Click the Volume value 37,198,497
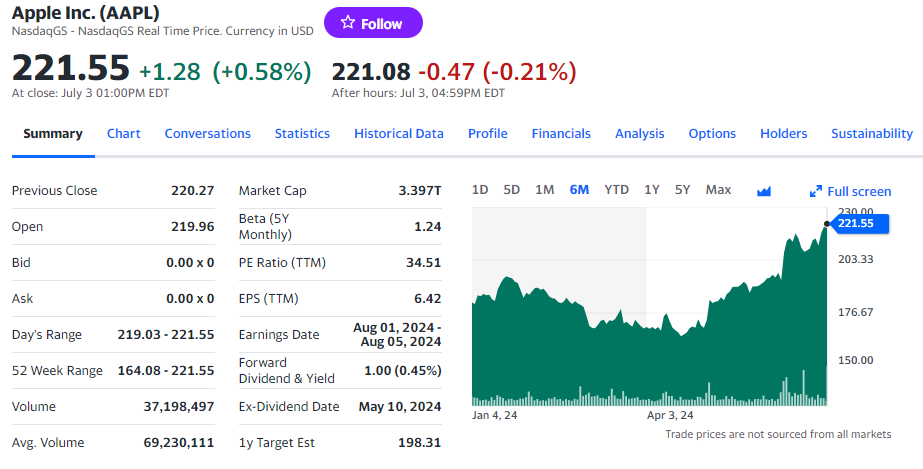923x469 pixels. [x=179, y=407]
